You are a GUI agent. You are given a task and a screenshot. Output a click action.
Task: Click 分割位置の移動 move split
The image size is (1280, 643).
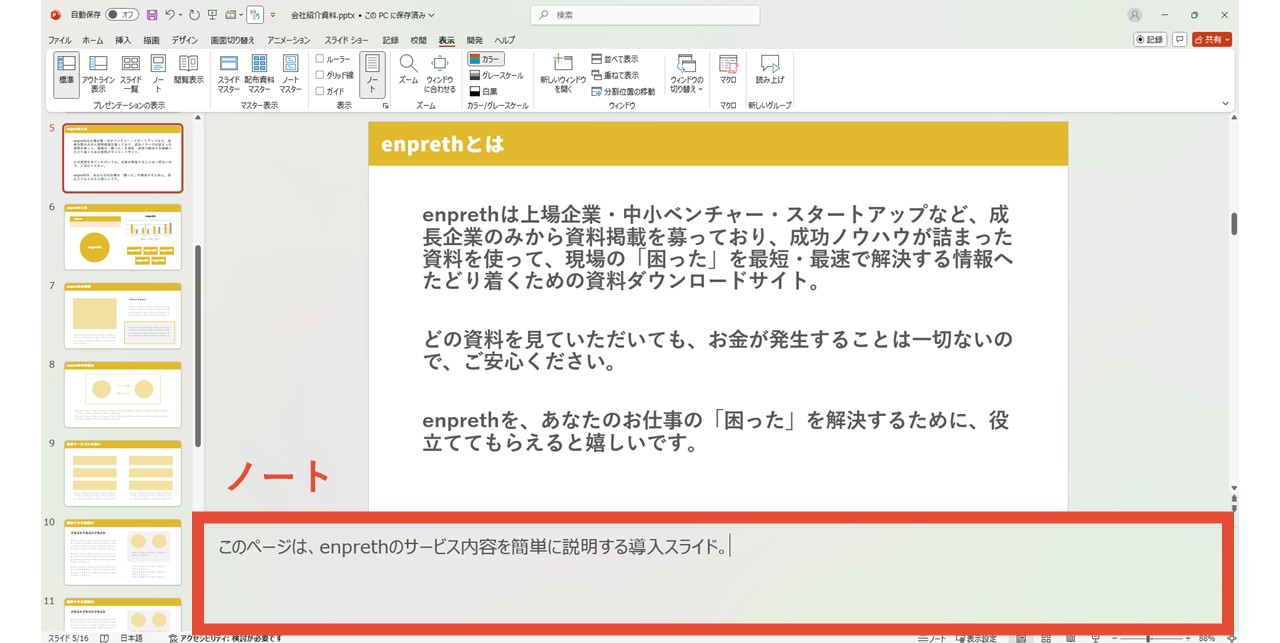coord(623,91)
